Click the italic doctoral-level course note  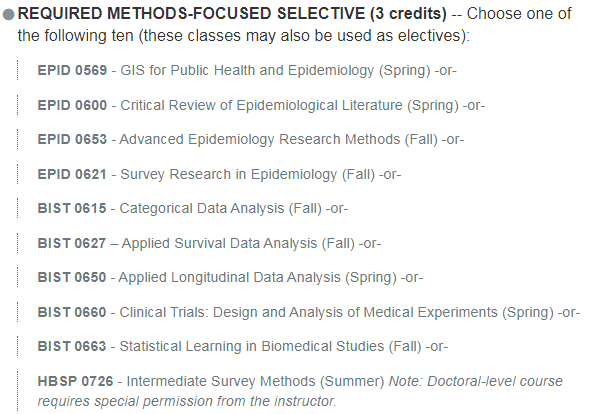pyautogui.click(x=300, y=391)
